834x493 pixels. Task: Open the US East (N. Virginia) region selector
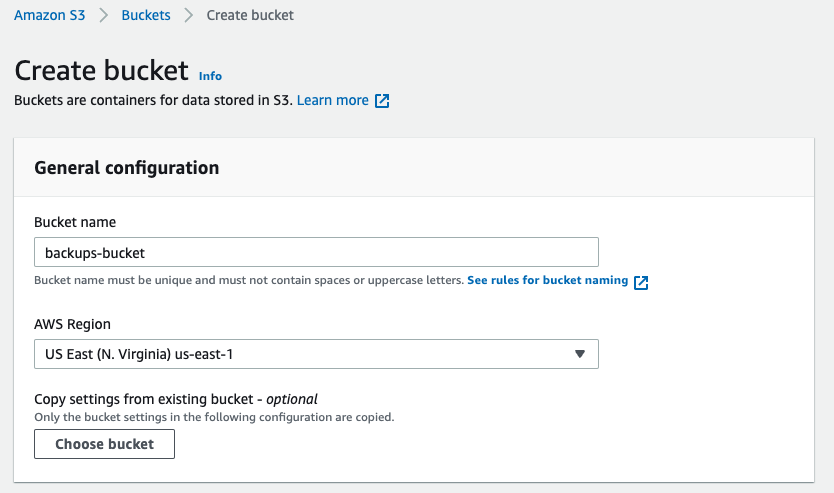316,355
